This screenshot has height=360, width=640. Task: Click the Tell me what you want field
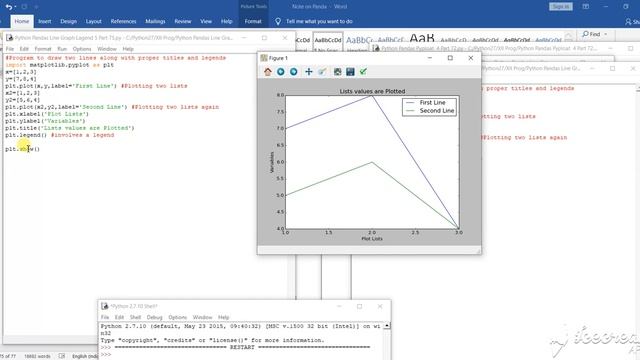click(319, 21)
